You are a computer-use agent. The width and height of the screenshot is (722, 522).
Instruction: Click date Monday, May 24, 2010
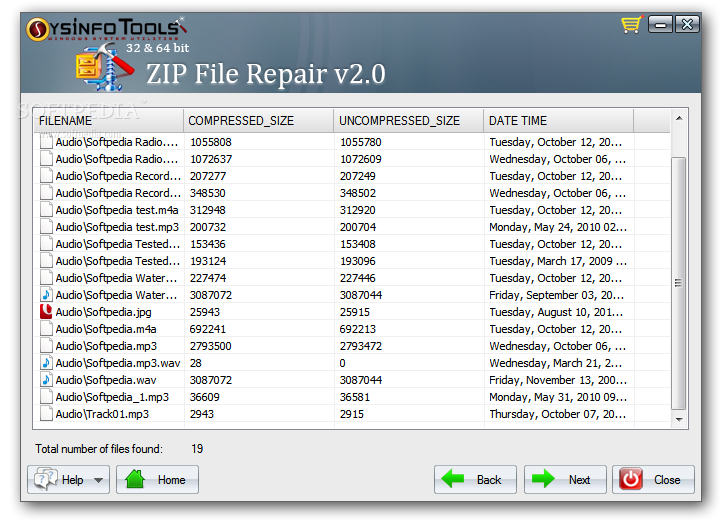point(558,227)
